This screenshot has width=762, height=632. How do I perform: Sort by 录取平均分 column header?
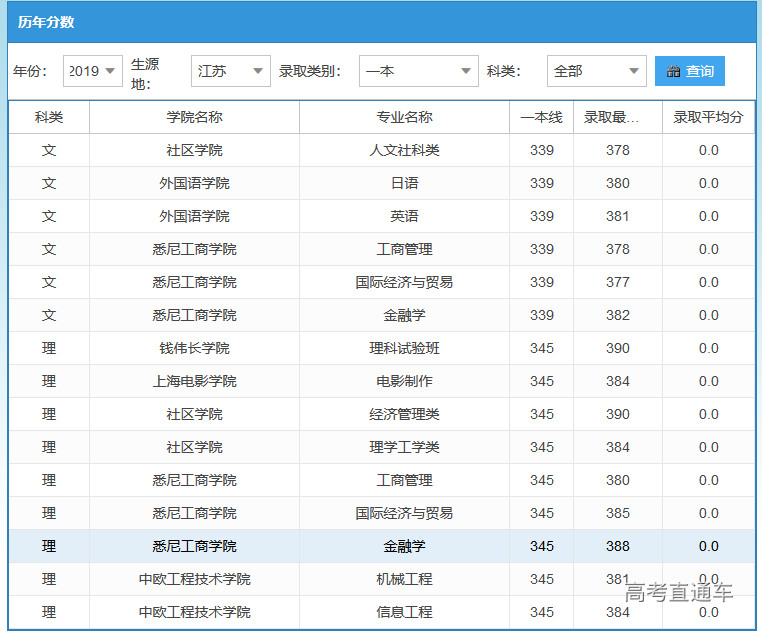point(708,117)
